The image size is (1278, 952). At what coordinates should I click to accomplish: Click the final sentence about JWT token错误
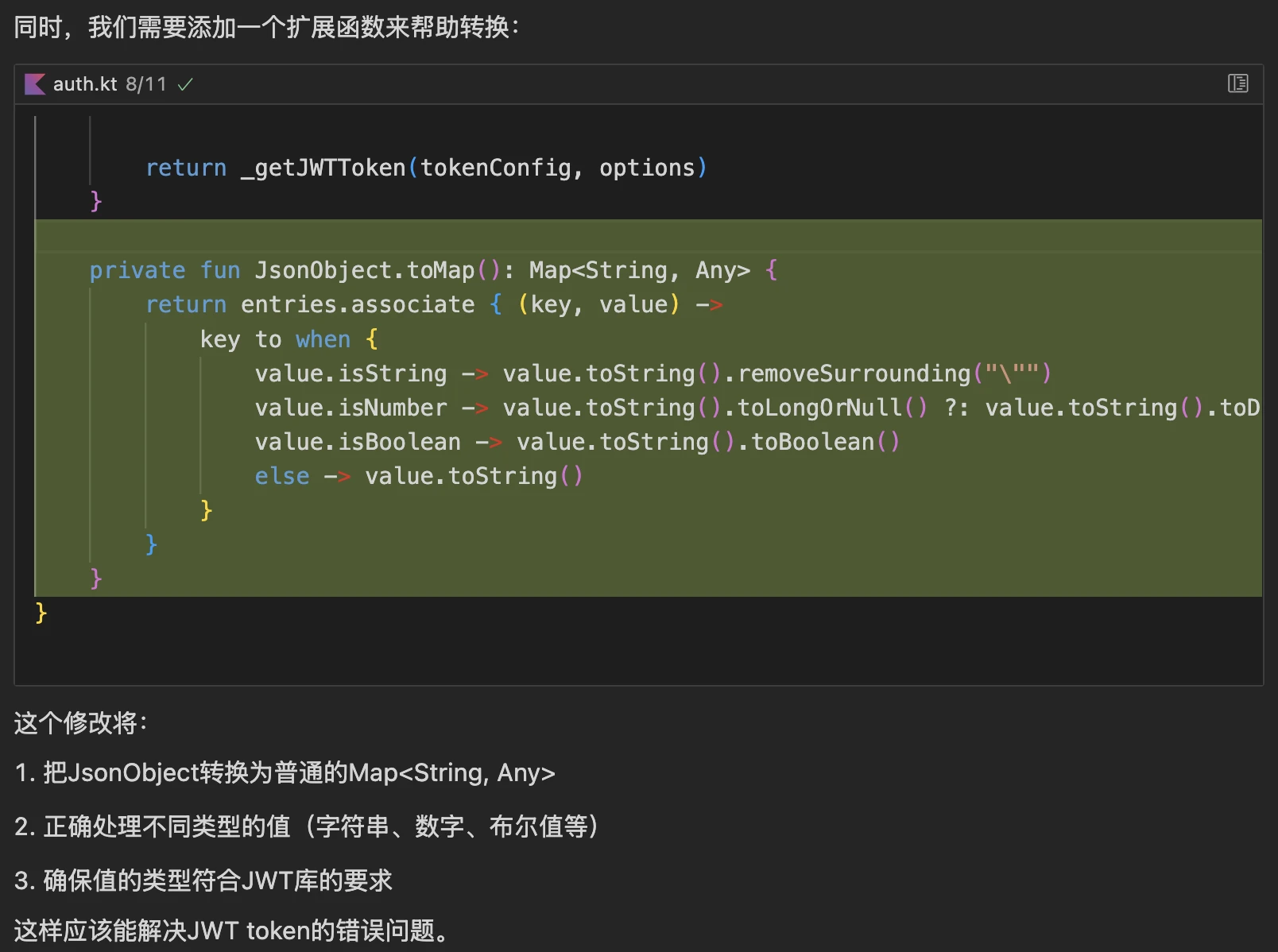pyautogui.click(x=230, y=931)
